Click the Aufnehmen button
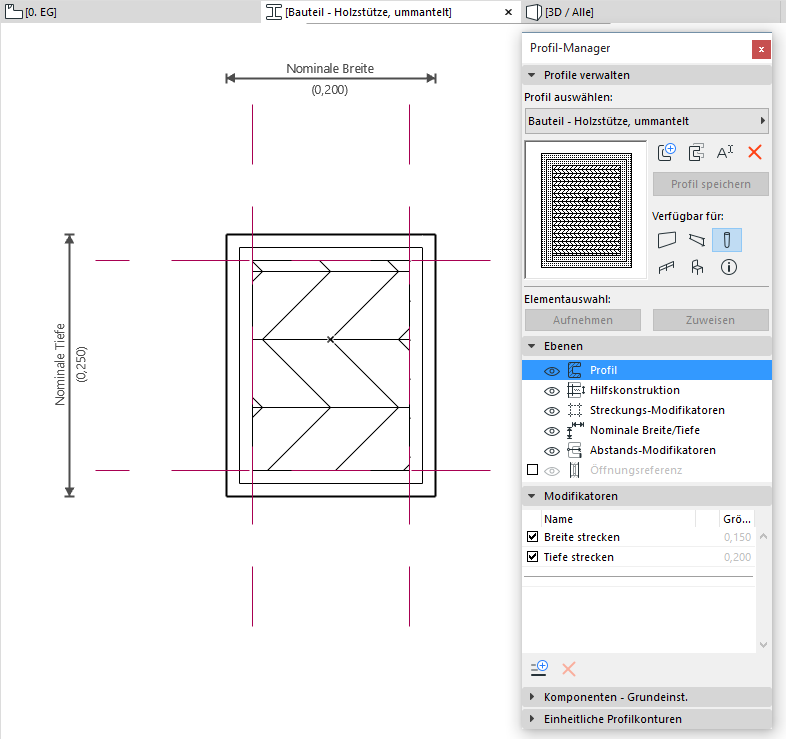The height and width of the screenshot is (739, 786). tap(583, 320)
